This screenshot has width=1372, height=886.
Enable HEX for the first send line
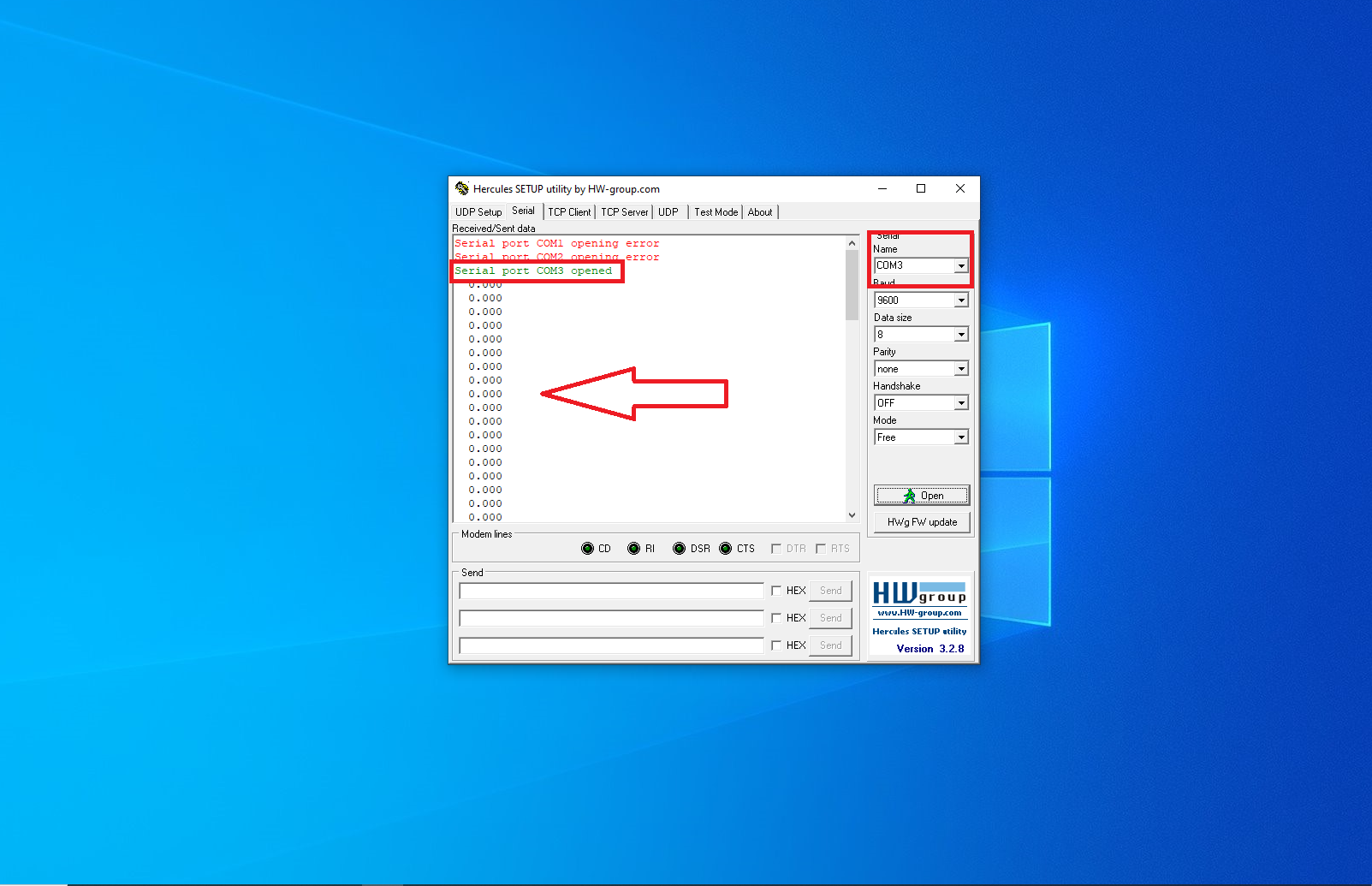[776, 591]
